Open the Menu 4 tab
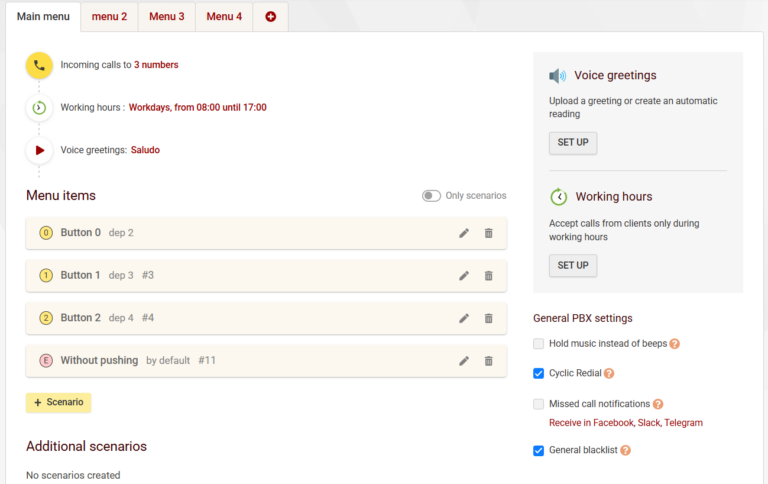Viewport: 768px width, 484px height. [x=224, y=17]
